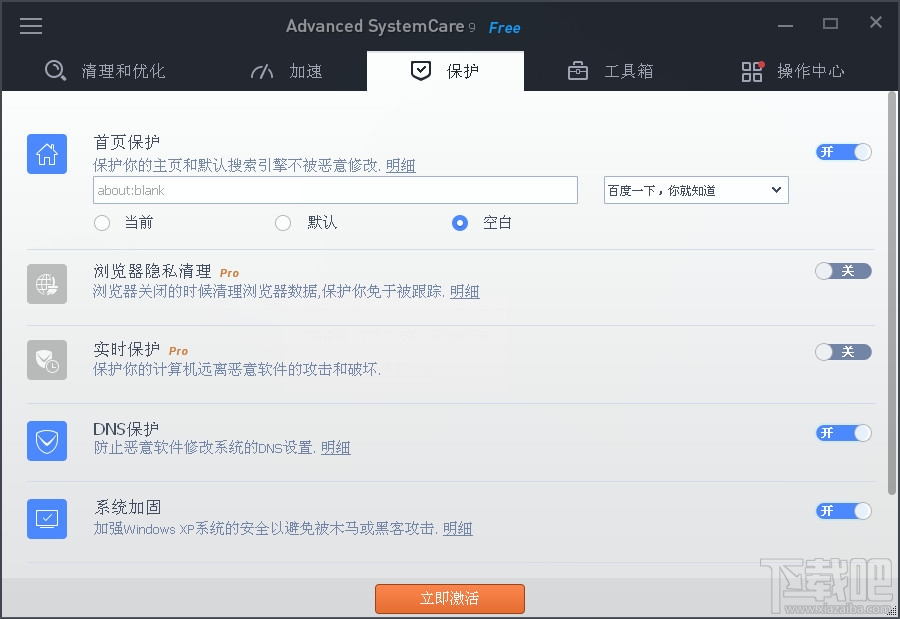This screenshot has width=900, height=619.
Task: Turn off the 首页保护 switch
Action: [x=843, y=152]
